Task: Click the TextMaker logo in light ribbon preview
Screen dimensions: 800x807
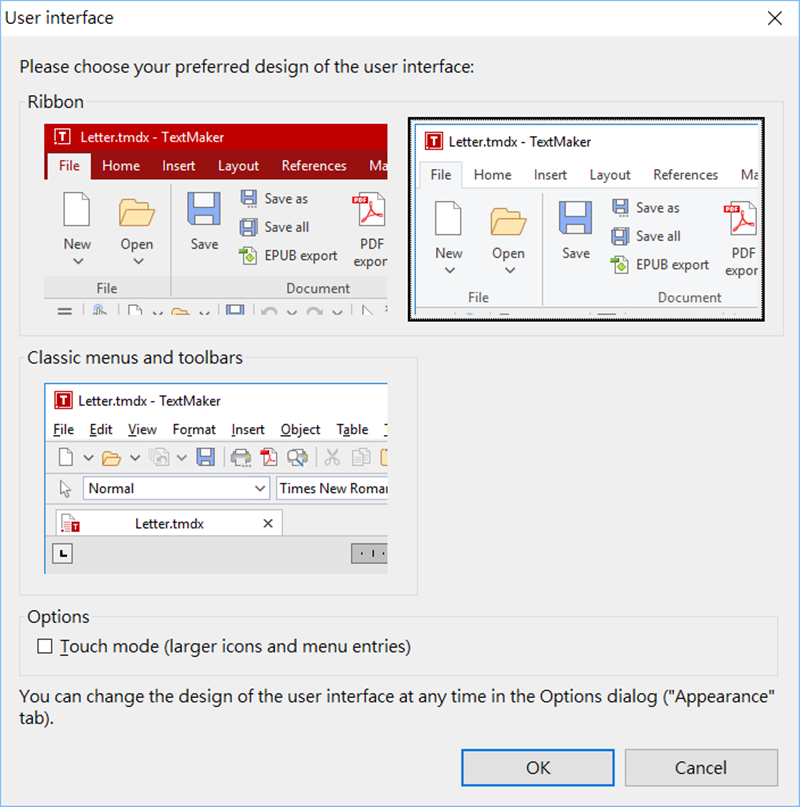Action: pyautogui.click(x=434, y=141)
